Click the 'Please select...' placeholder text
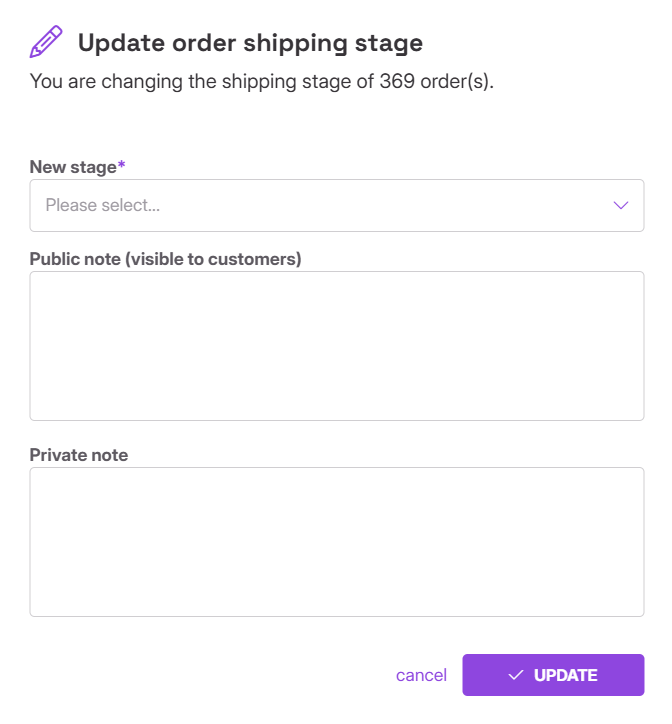 pyautogui.click(x=103, y=206)
